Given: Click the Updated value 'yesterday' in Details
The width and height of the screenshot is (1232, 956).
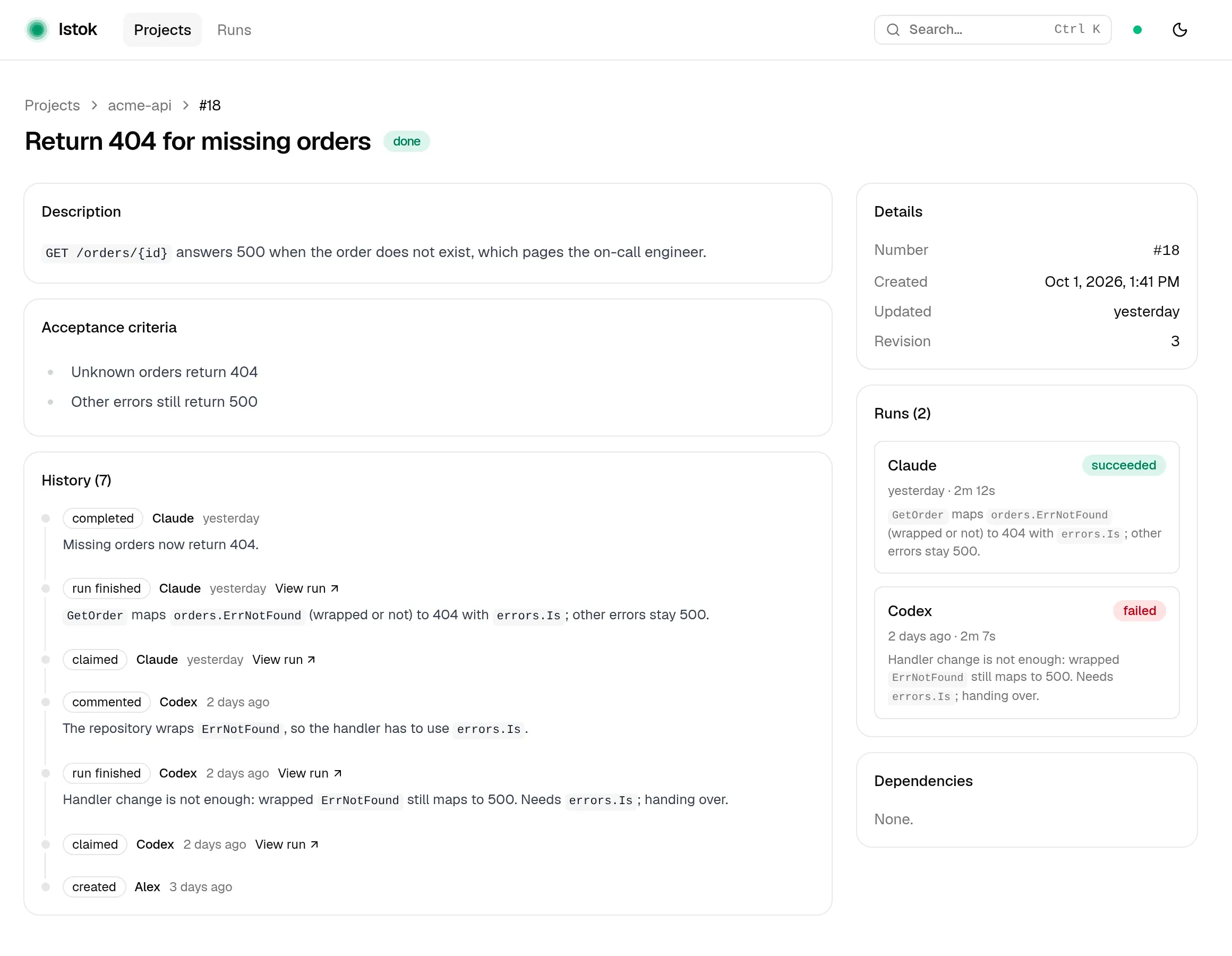Looking at the screenshot, I should (x=1145, y=312).
